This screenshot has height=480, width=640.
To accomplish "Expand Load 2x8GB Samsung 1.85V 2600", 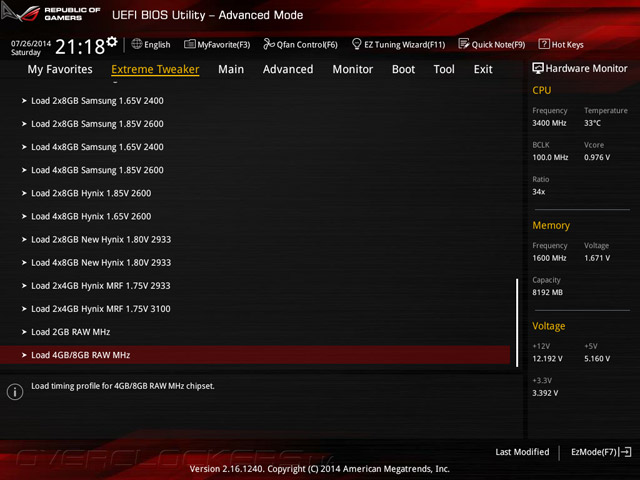I will (x=255, y=124).
